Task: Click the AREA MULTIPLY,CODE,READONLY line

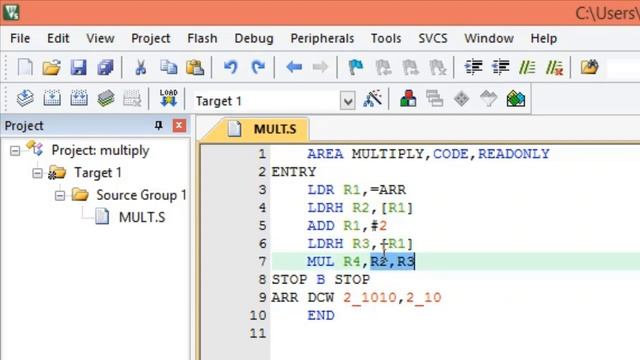Action: coord(428,154)
